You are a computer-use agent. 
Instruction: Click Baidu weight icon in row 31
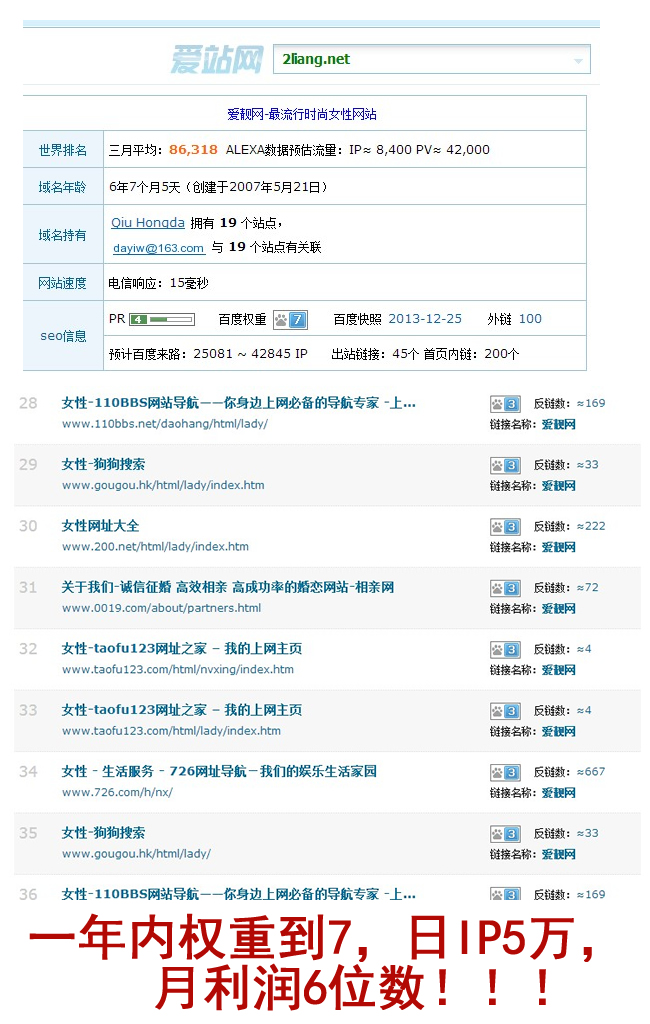[x=505, y=588]
